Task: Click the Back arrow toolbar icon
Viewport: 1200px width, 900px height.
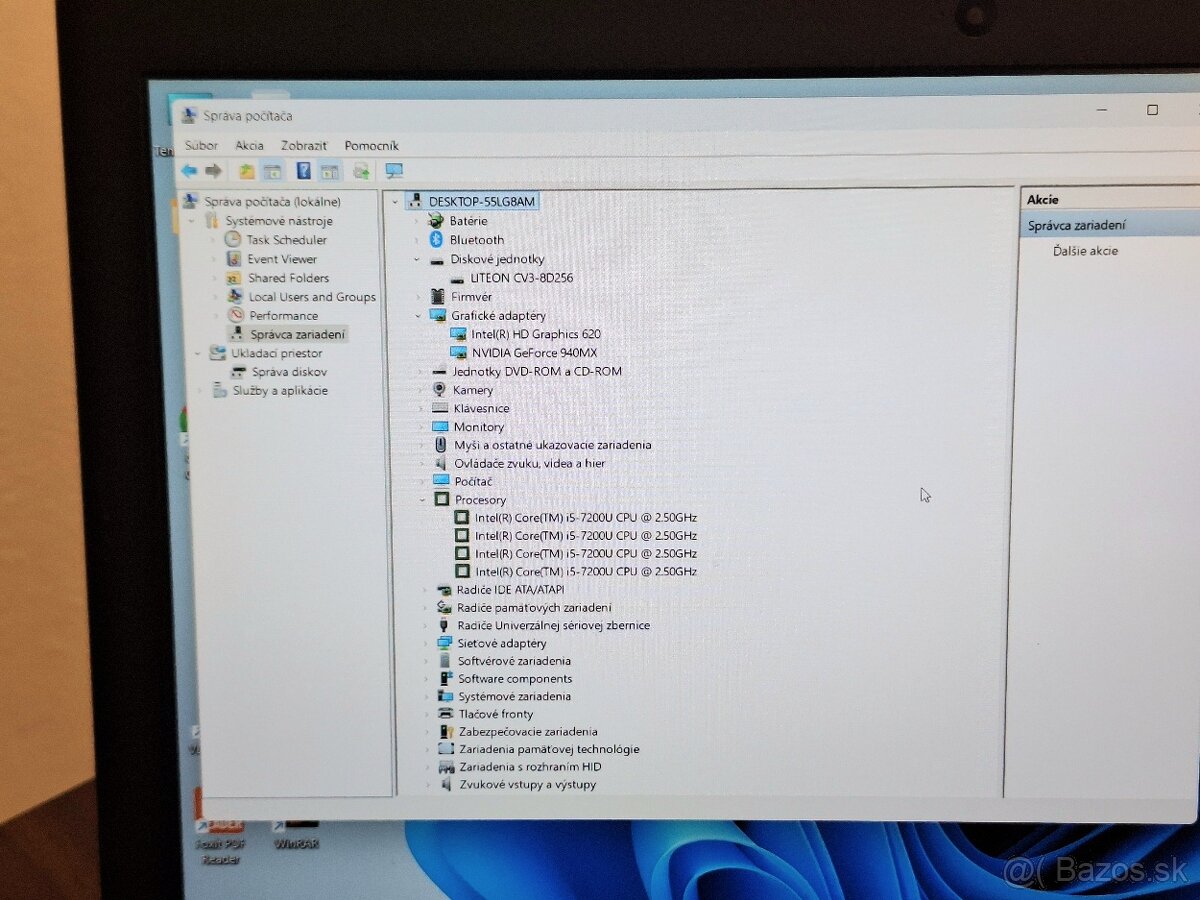Action: coord(189,171)
